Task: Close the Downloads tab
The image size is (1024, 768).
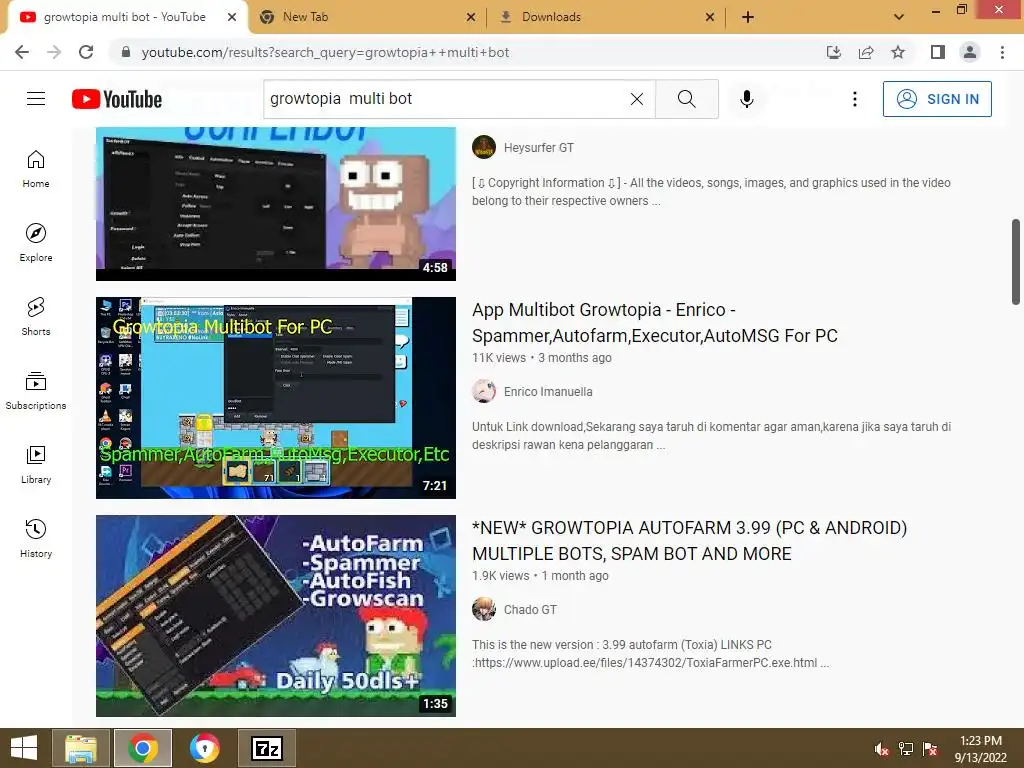Action: click(710, 17)
